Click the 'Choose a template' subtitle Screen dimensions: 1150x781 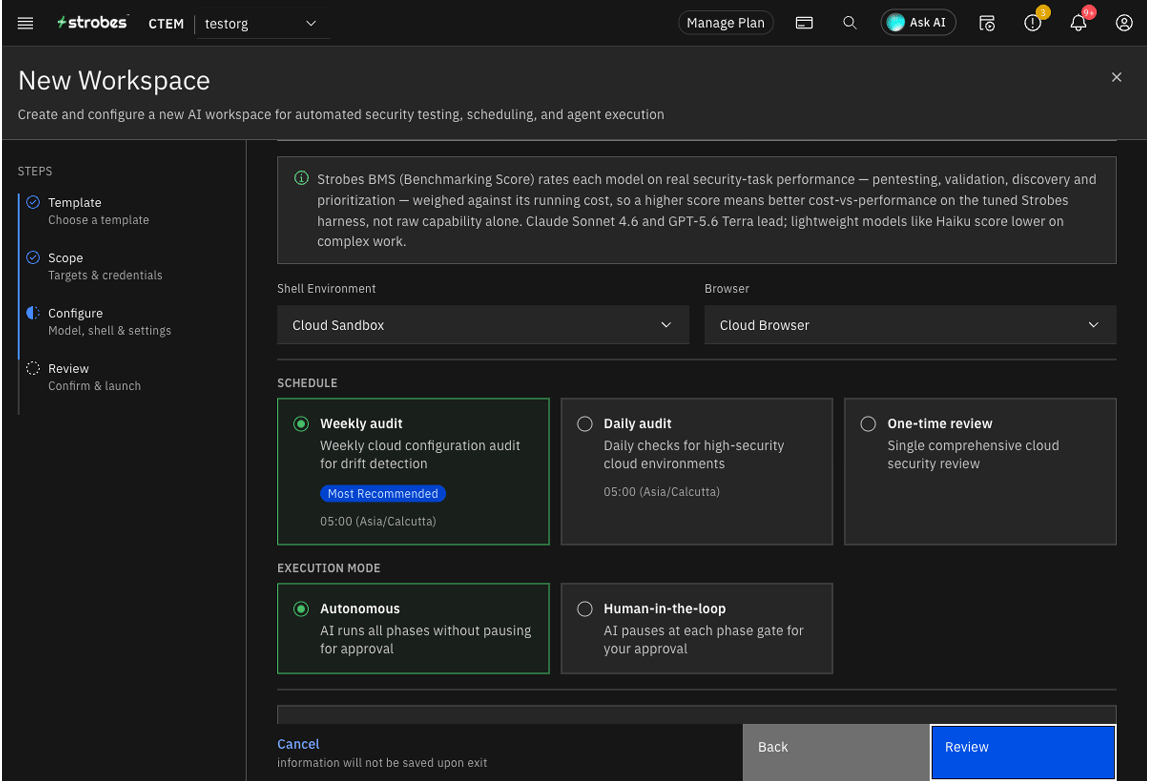point(98,220)
